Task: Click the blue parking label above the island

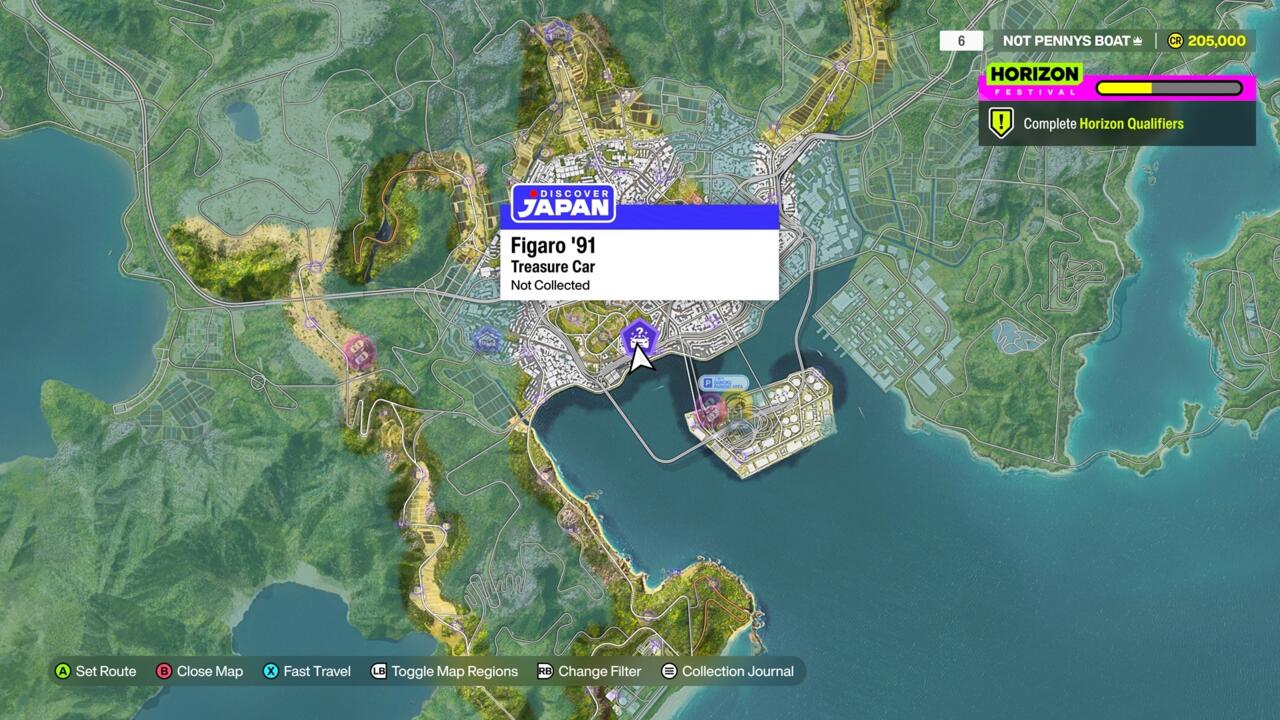Action: (722, 383)
